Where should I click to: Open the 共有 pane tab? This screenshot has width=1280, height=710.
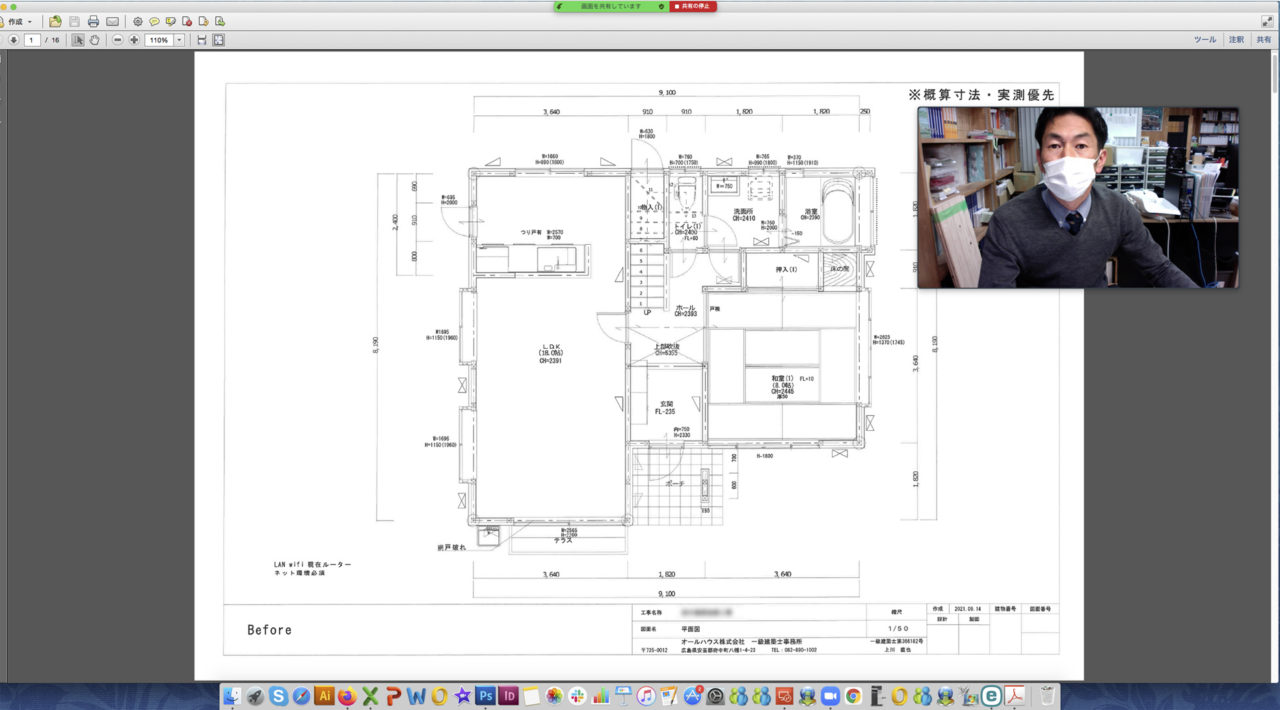pyautogui.click(x=1264, y=40)
